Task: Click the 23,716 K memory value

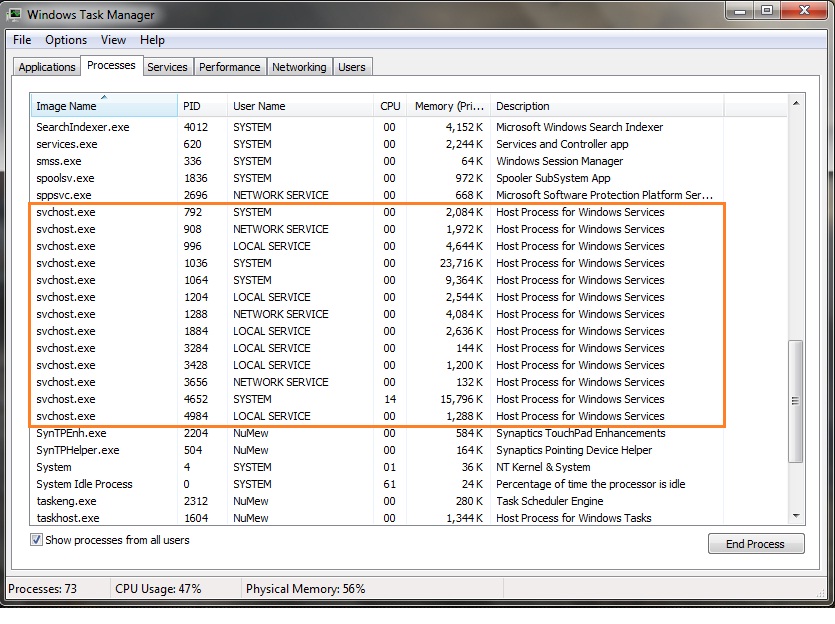Action: pyautogui.click(x=462, y=264)
